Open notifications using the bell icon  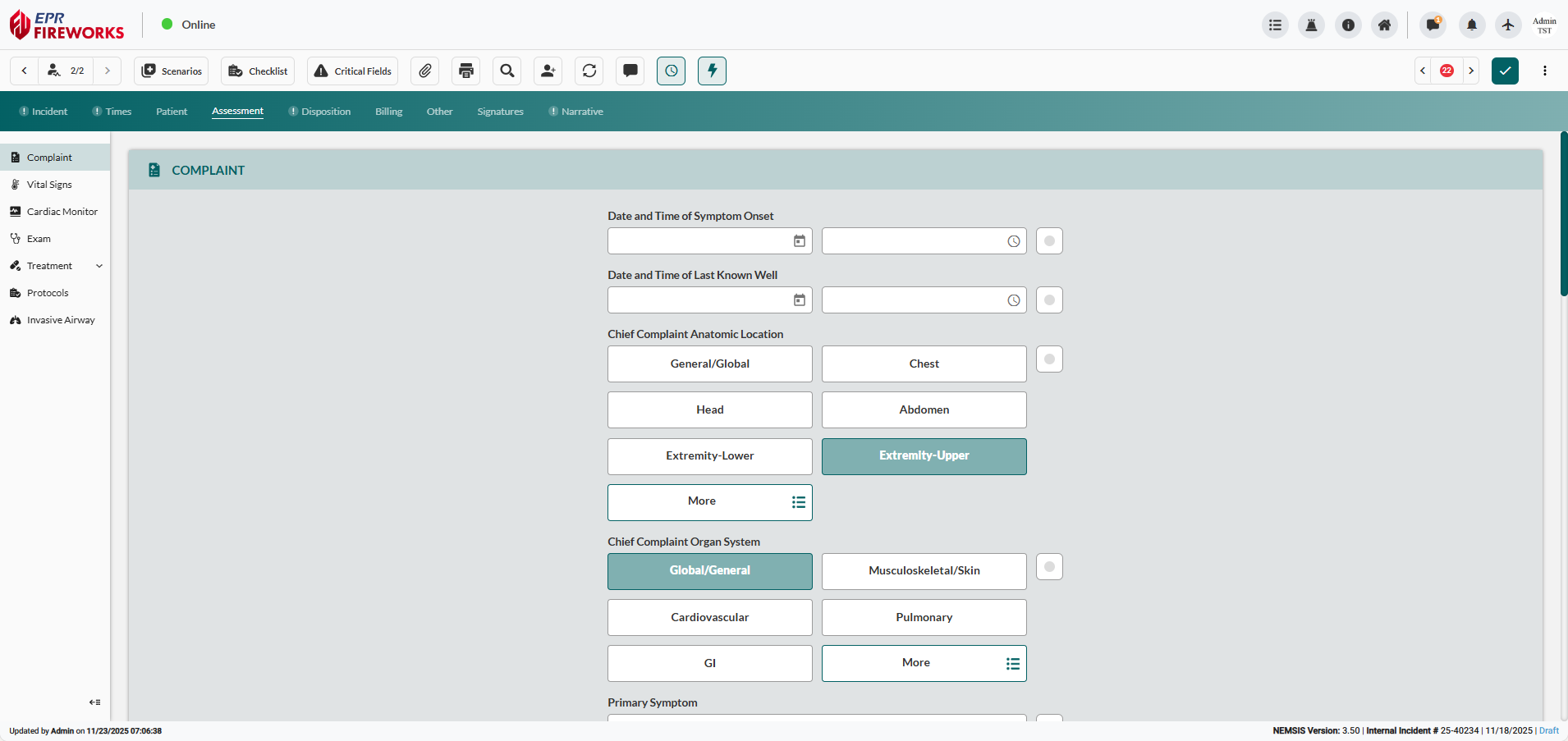pyautogui.click(x=1470, y=25)
